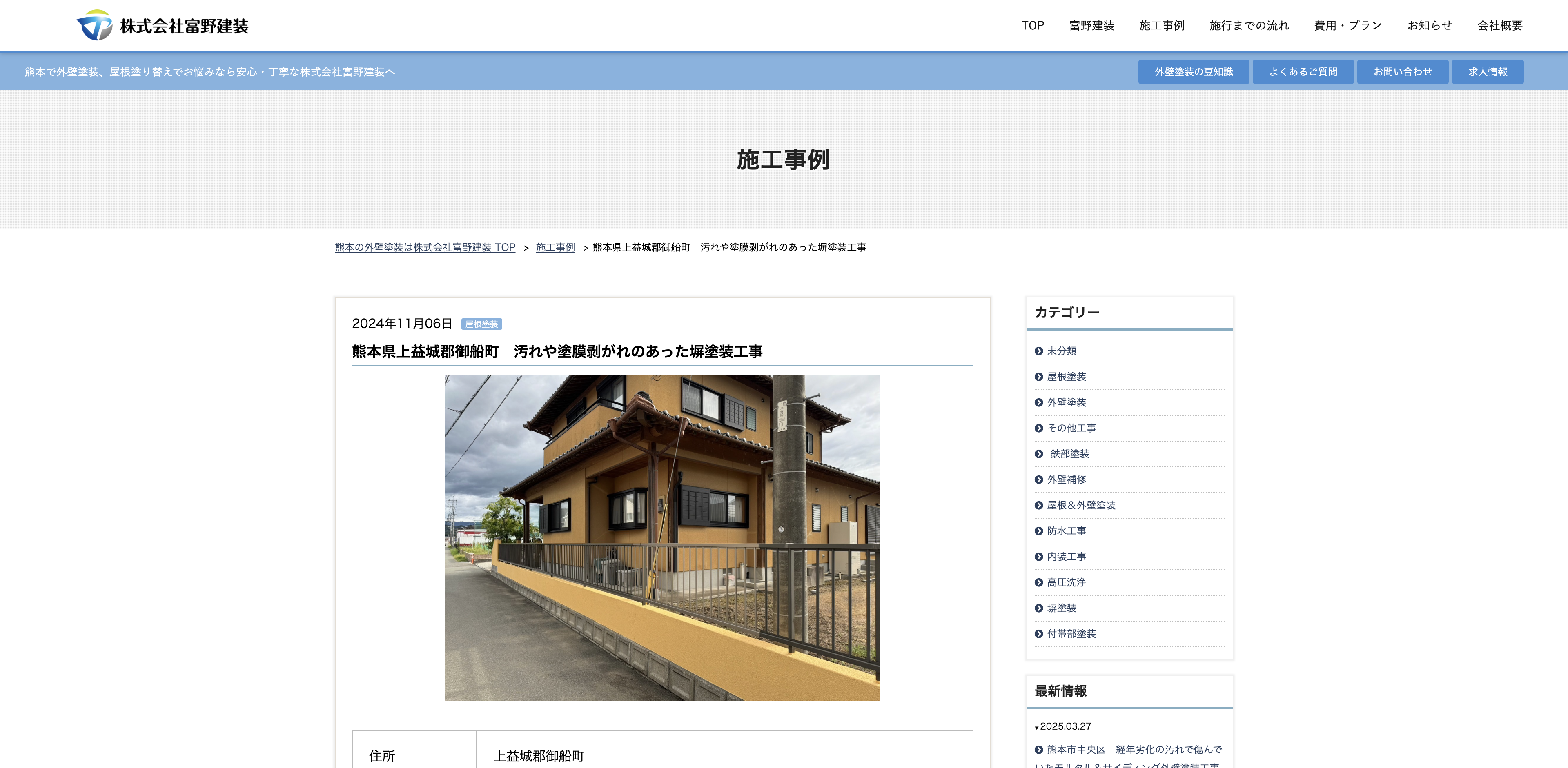This screenshot has width=1568, height=768.
Task: Go to 施工事例 in navigation bar
Action: click(1161, 26)
